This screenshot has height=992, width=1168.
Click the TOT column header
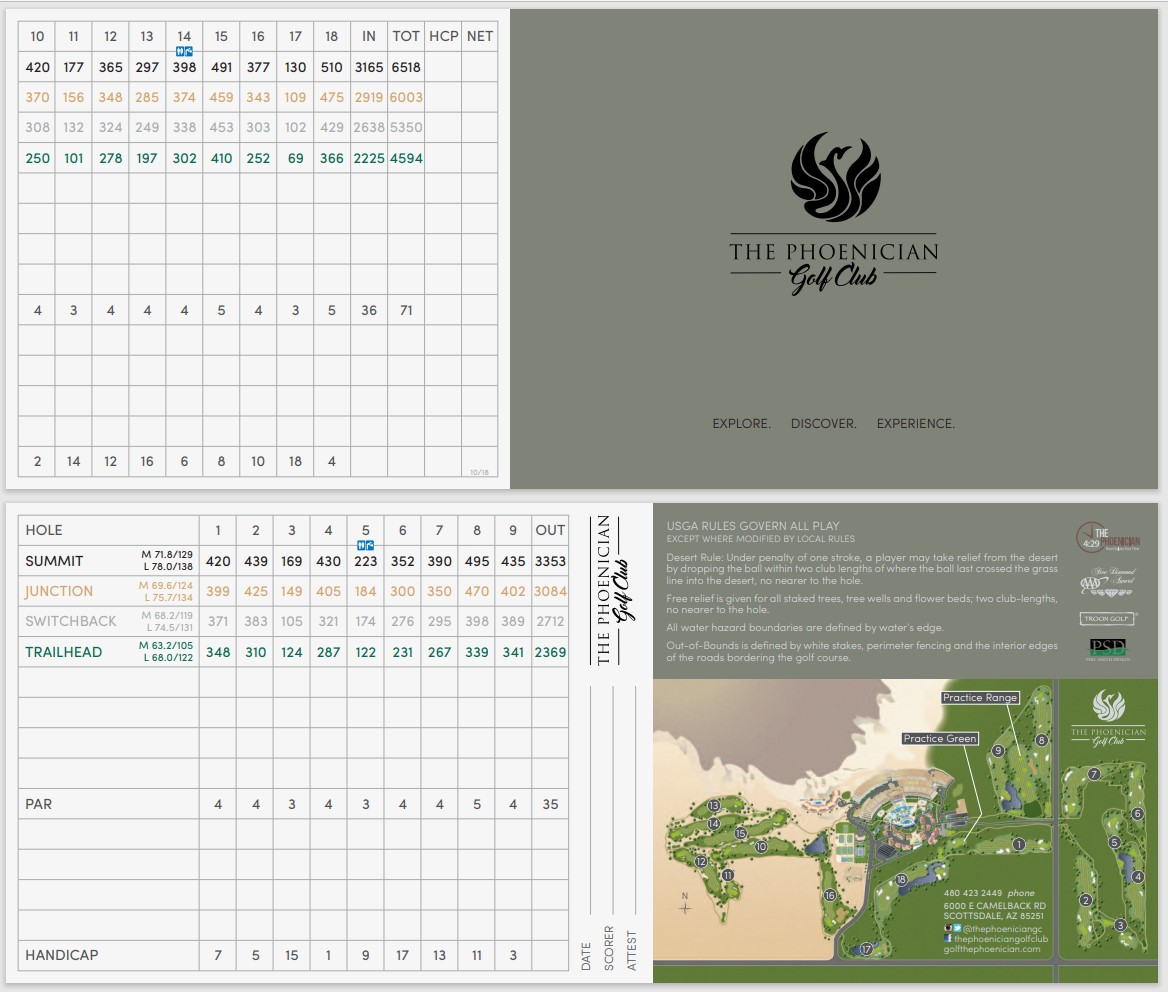point(406,36)
